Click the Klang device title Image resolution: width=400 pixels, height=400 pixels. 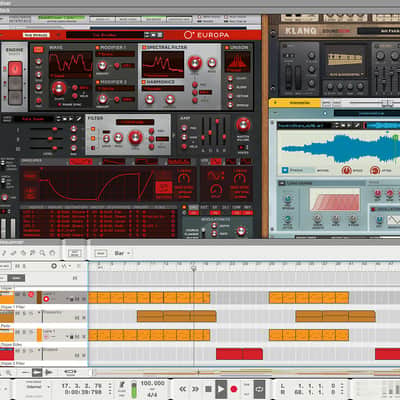click(x=301, y=31)
